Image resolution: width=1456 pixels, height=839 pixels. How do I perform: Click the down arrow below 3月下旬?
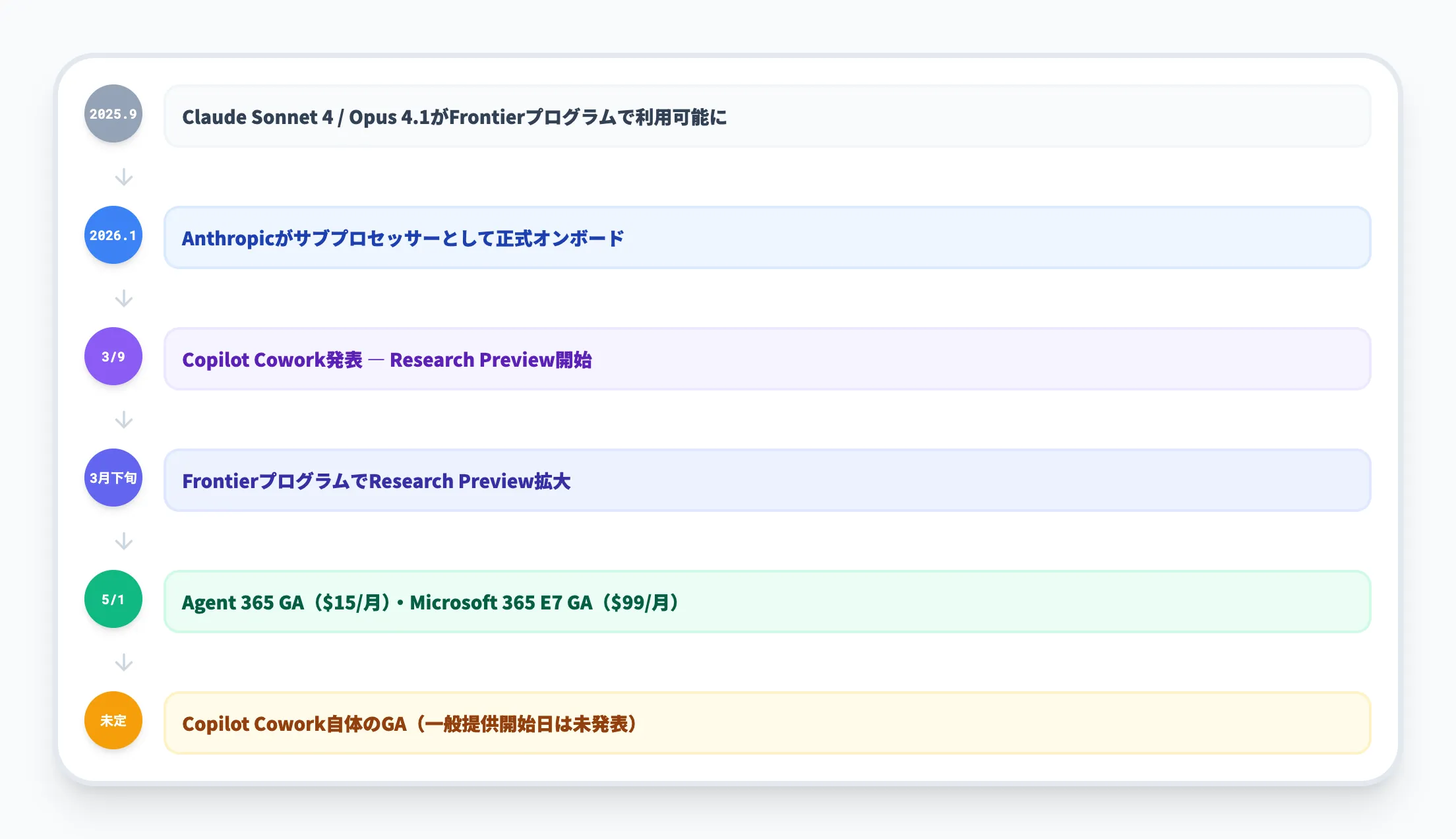tap(124, 541)
